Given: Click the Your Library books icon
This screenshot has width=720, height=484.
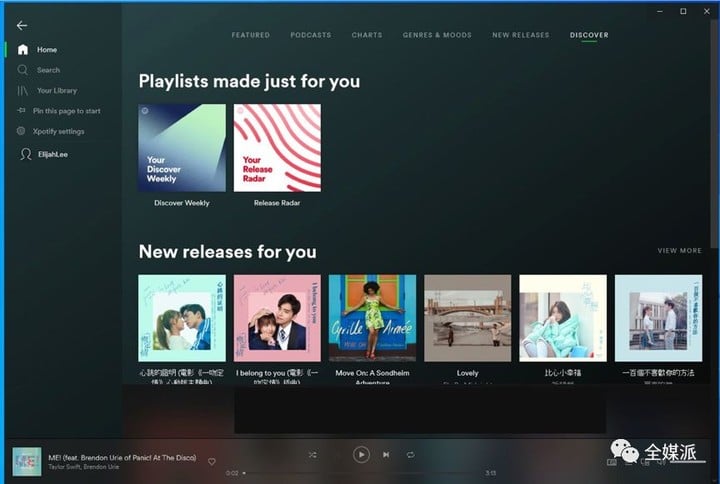Looking at the screenshot, I should pos(22,90).
